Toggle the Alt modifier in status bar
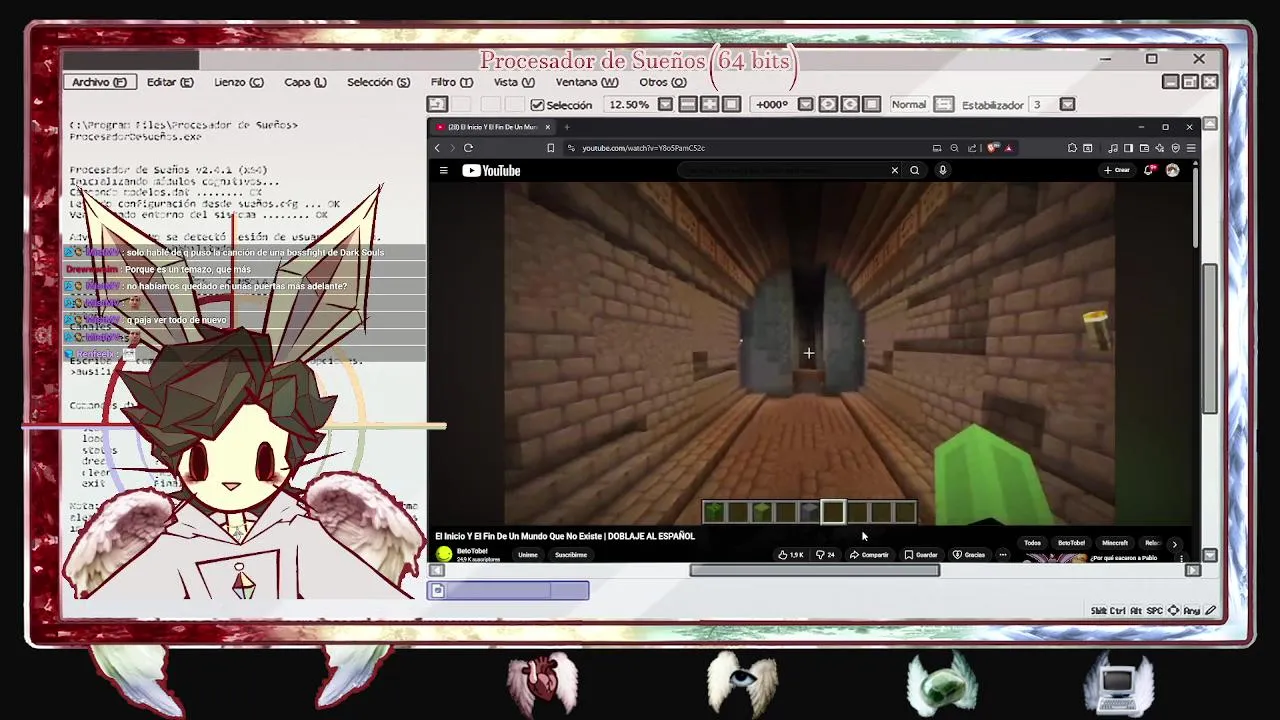1280x720 pixels. [x=1136, y=610]
